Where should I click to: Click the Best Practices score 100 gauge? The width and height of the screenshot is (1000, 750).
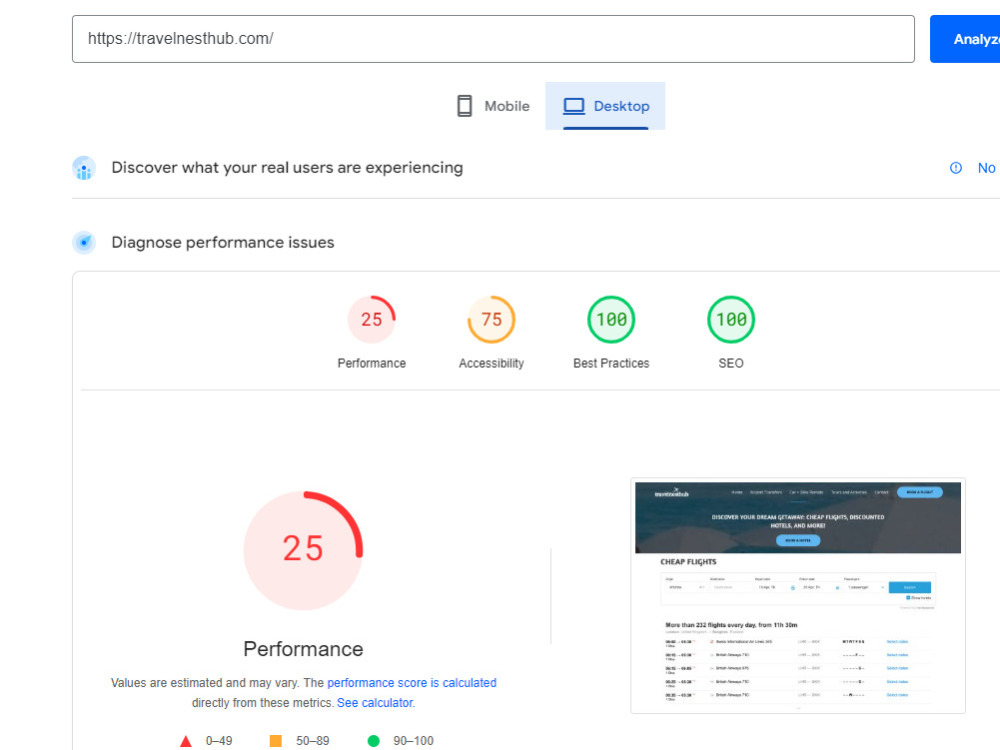[611, 320]
